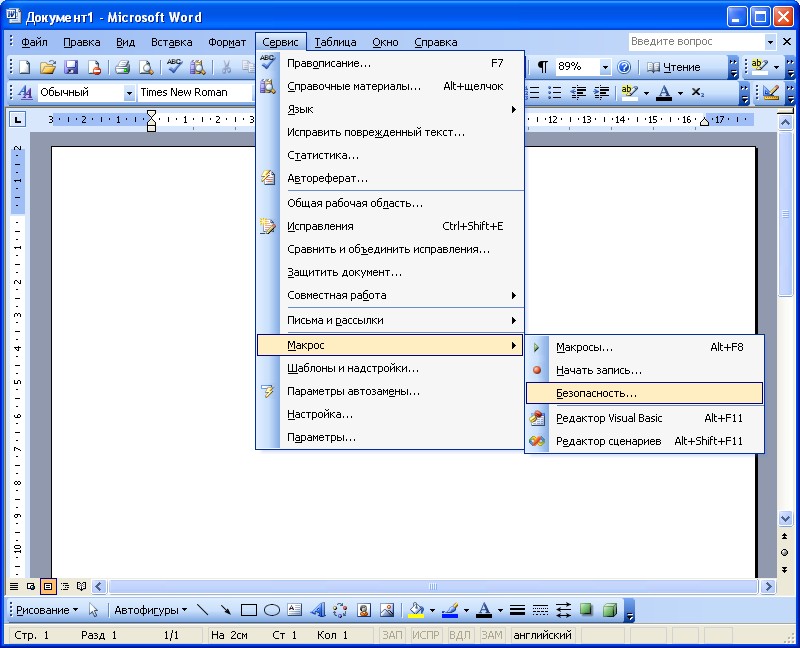
Task: Toggle the ЗАП macro recording indicator
Action: point(392,635)
